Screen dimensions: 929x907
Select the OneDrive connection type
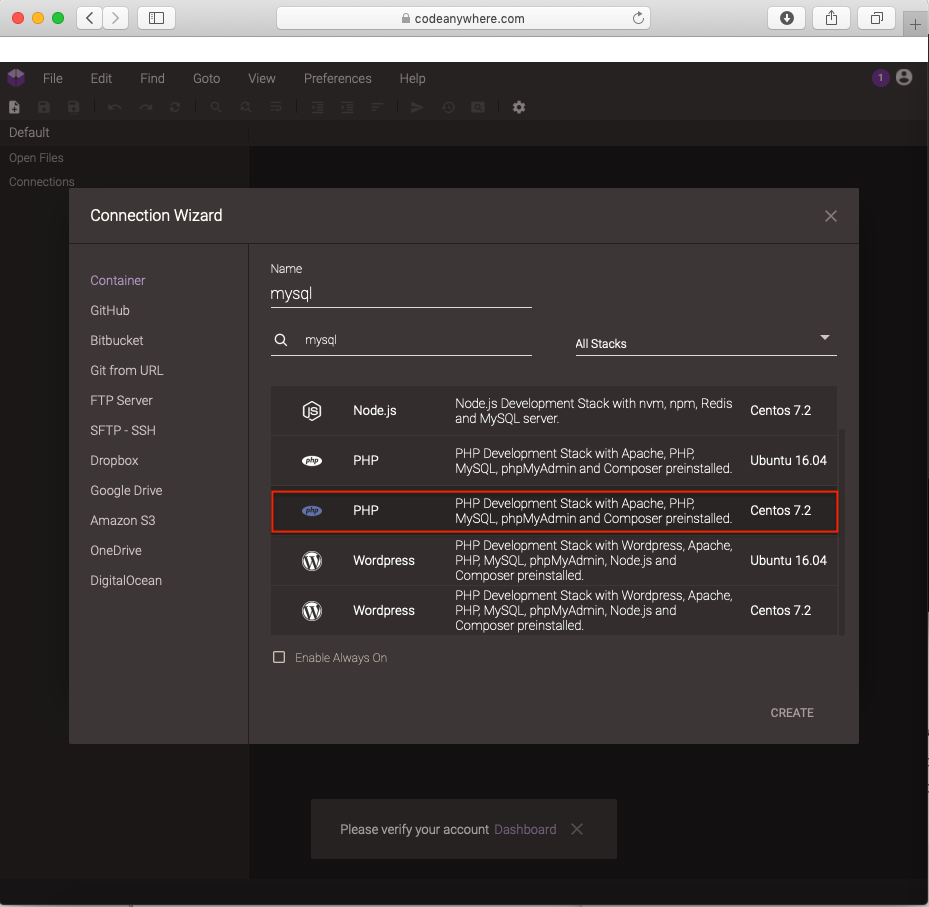(116, 550)
